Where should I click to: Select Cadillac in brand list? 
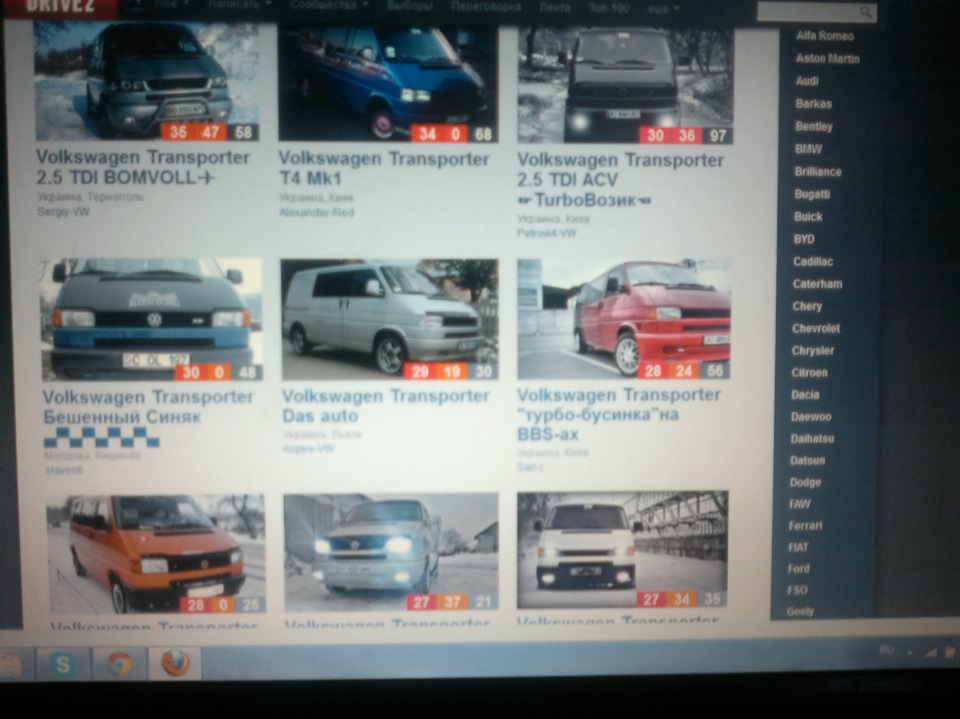[x=812, y=262]
